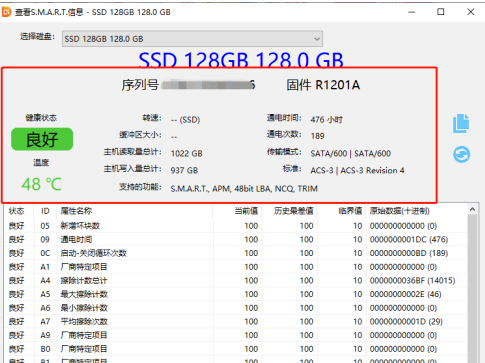The height and width of the screenshot is (363, 485).
Task: Click raw value 00000000002E (46)
Action: [x=405, y=294]
